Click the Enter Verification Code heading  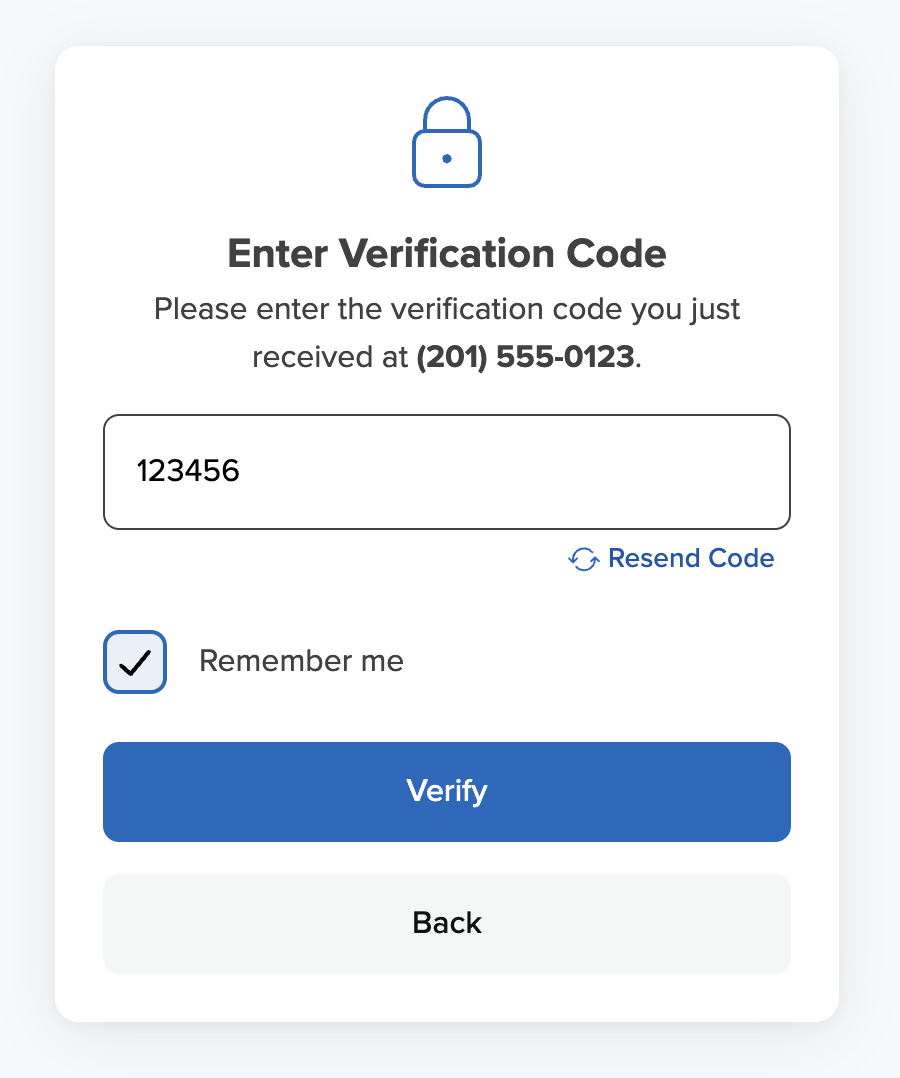click(x=446, y=253)
